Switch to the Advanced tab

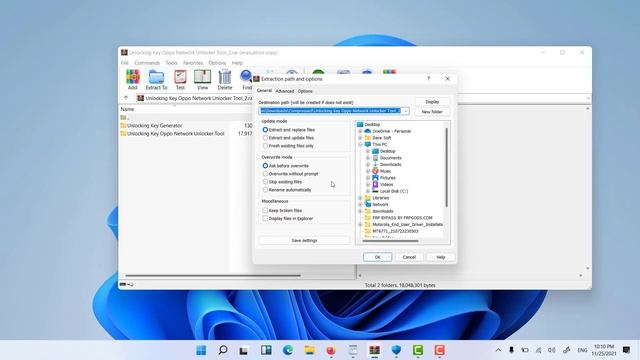pyautogui.click(x=284, y=91)
